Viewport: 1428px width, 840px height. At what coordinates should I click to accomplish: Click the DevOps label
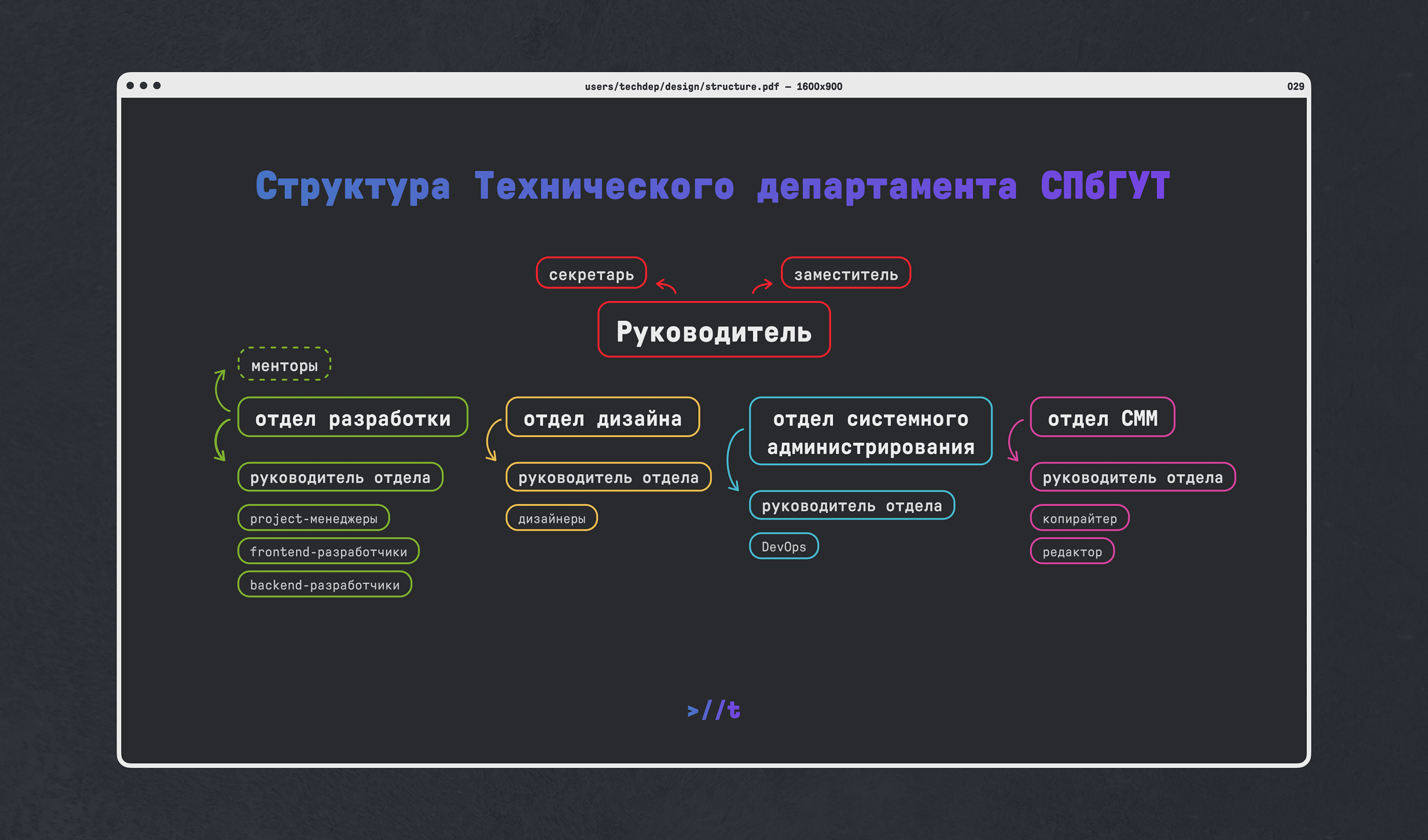pyautogui.click(x=784, y=546)
